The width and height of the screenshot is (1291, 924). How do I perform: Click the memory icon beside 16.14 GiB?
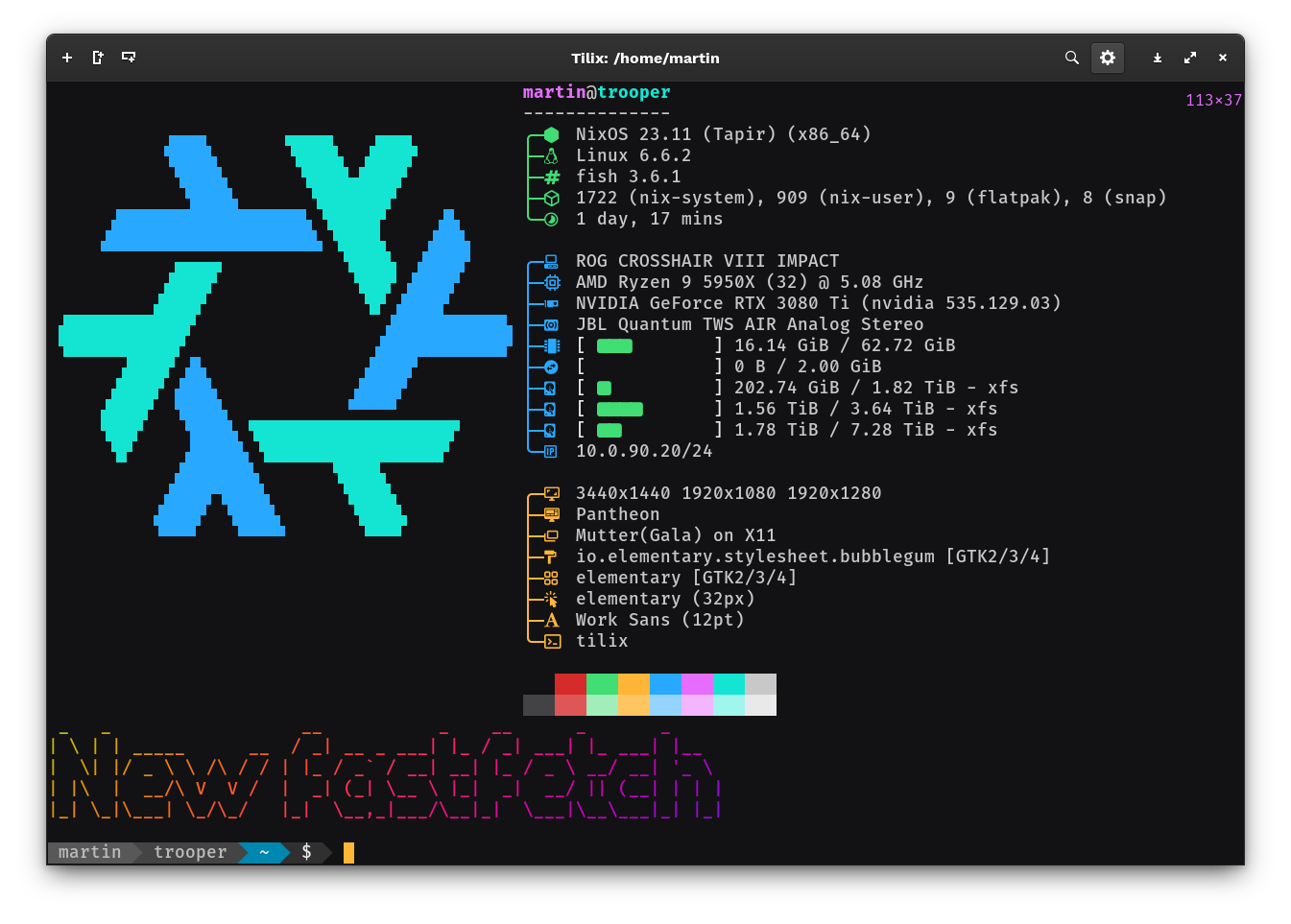pyautogui.click(x=551, y=345)
